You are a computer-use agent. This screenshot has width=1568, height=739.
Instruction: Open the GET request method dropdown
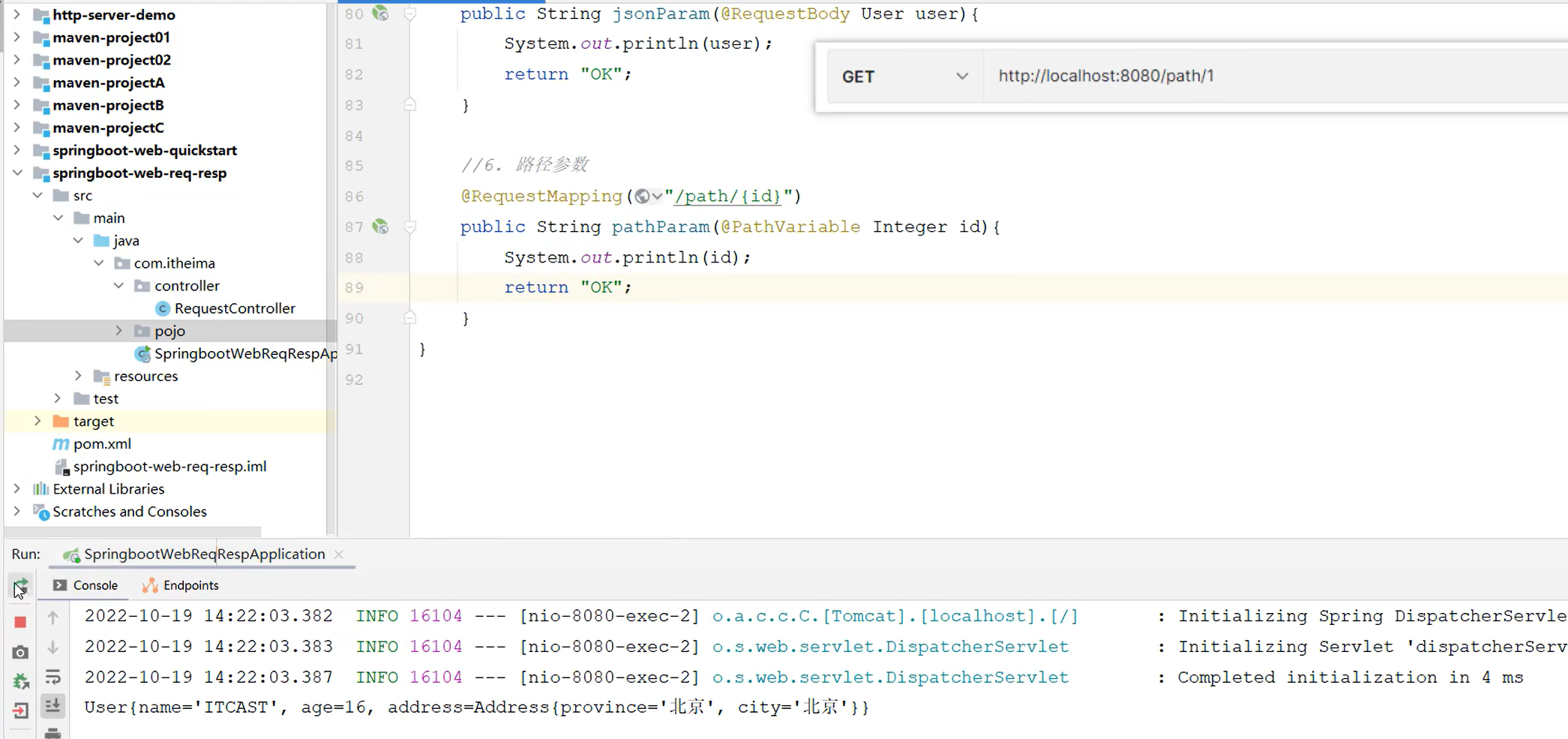(962, 76)
